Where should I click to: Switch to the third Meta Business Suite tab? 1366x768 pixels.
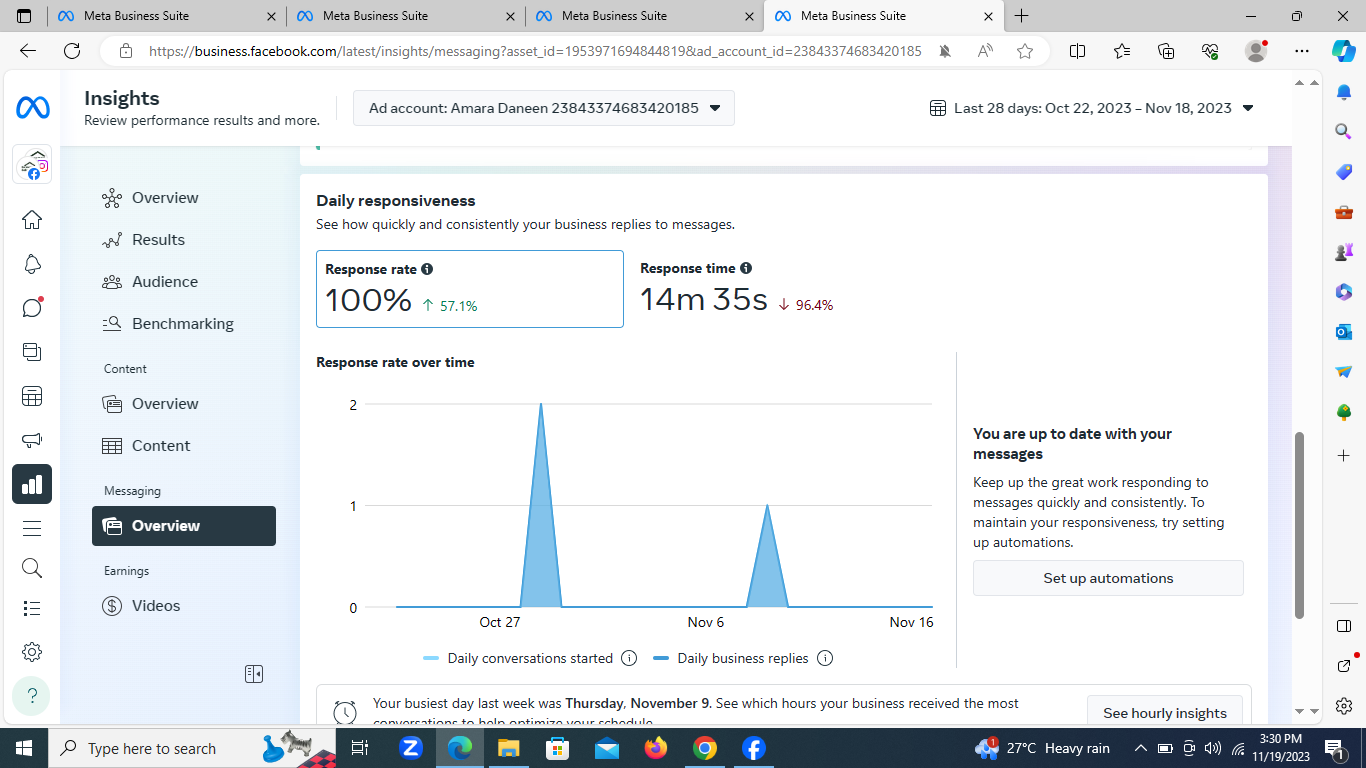pyautogui.click(x=645, y=16)
